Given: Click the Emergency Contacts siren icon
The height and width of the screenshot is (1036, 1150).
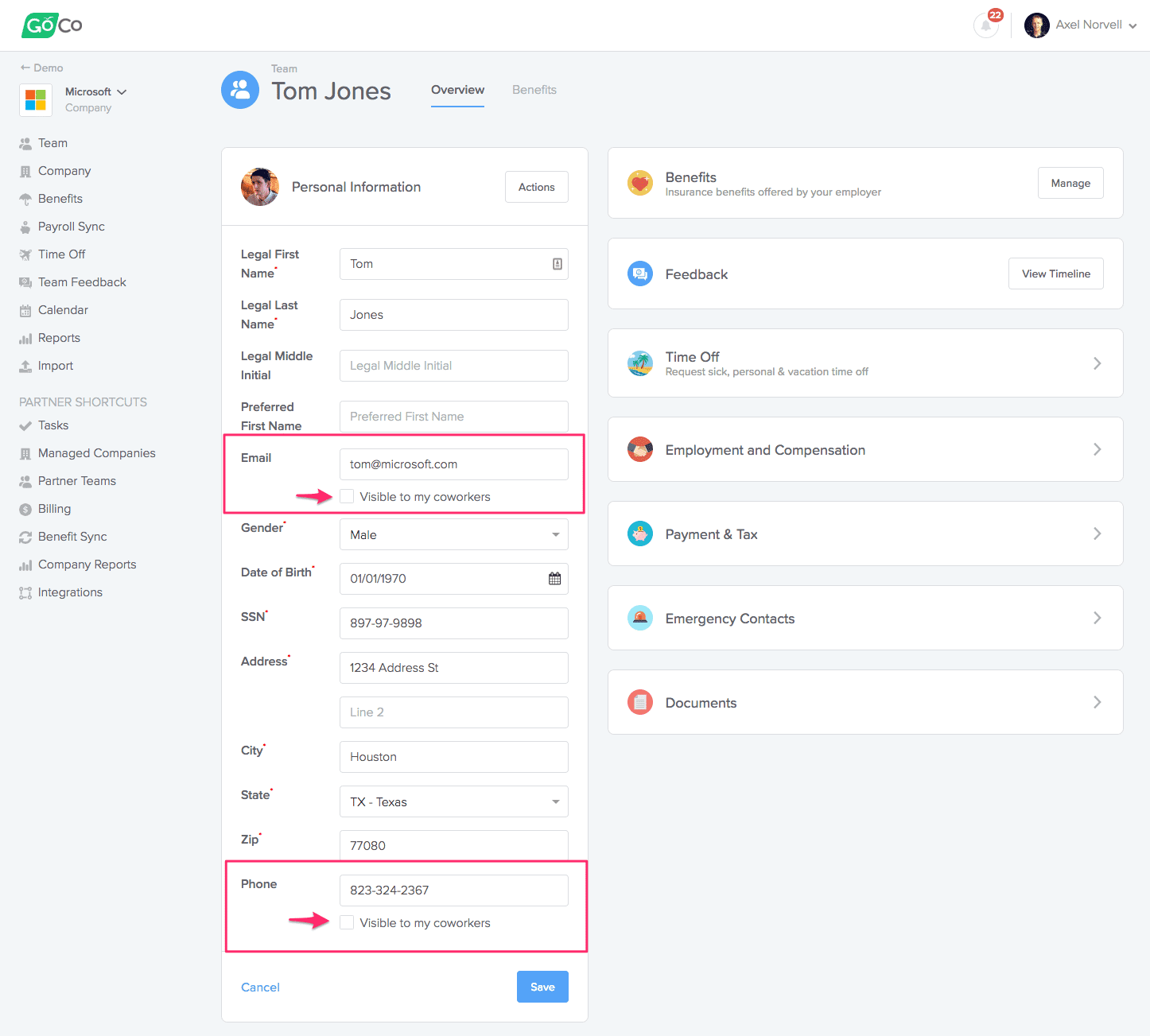Looking at the screenshot, I should pyautogui.click(x=639, y=618).
